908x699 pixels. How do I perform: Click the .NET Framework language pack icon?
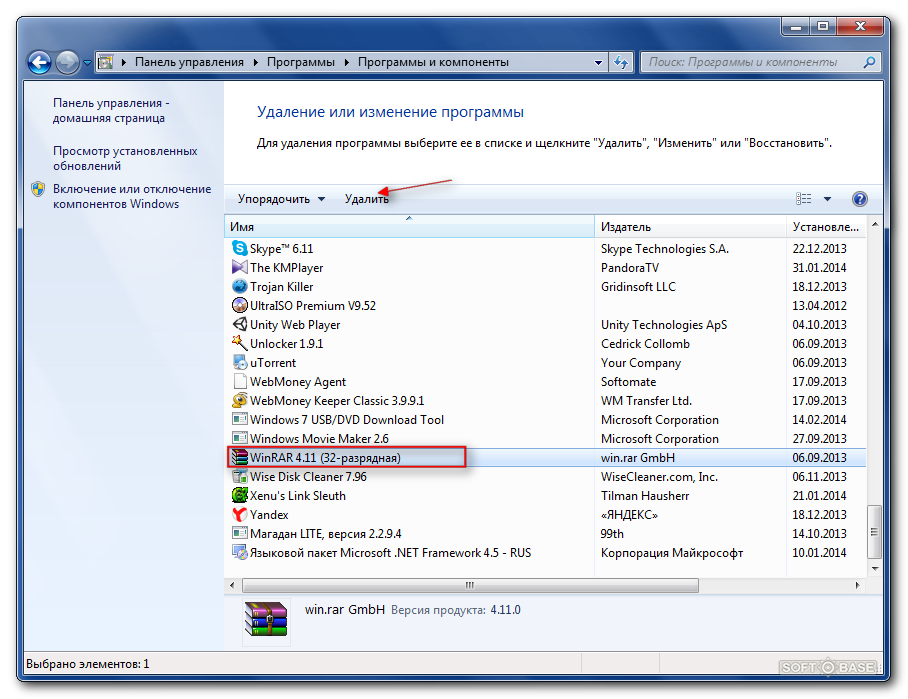pyautogui.click(x=239, y=552)
